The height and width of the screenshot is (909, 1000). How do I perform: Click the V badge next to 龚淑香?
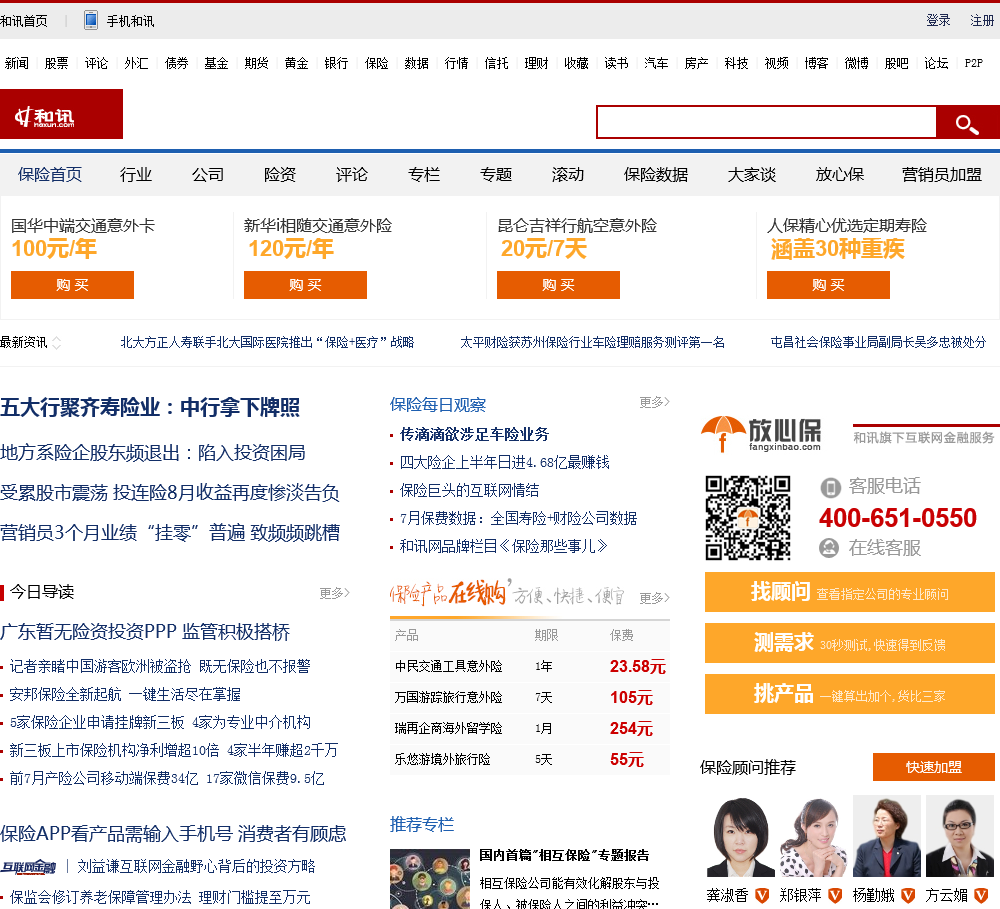[x=761, y=896]
